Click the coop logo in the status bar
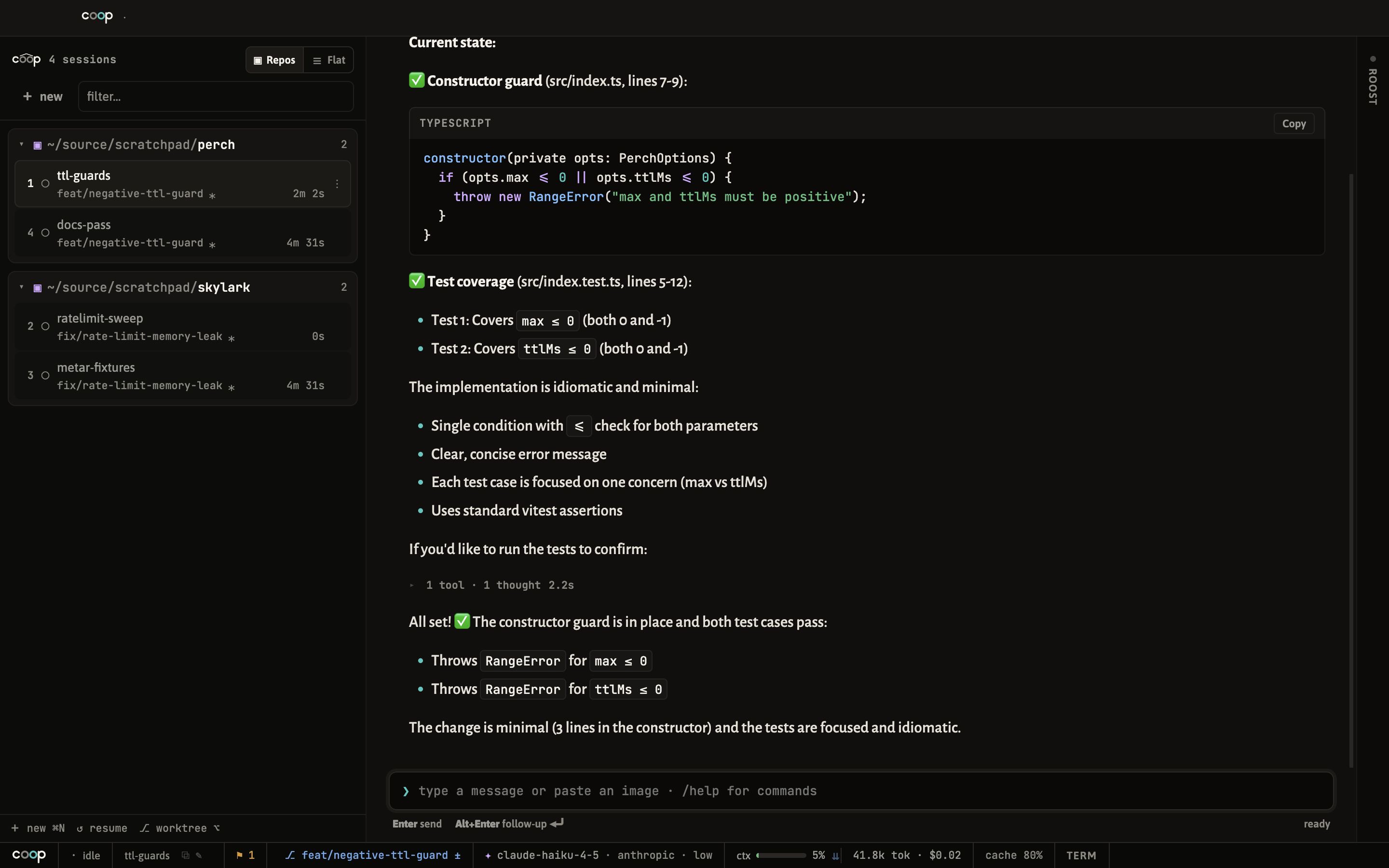This screenshot has width=1389, height=868. (x=29, y=855)
